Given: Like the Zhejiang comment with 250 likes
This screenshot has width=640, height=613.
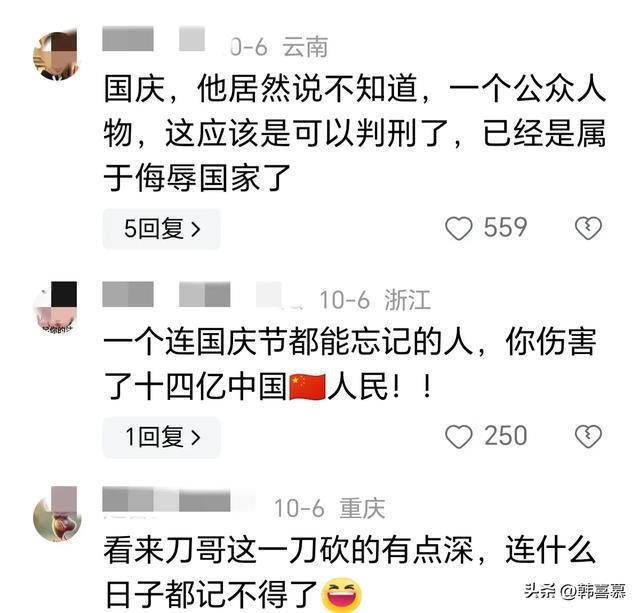Looking at the screenshot, I should click(459, 436).
